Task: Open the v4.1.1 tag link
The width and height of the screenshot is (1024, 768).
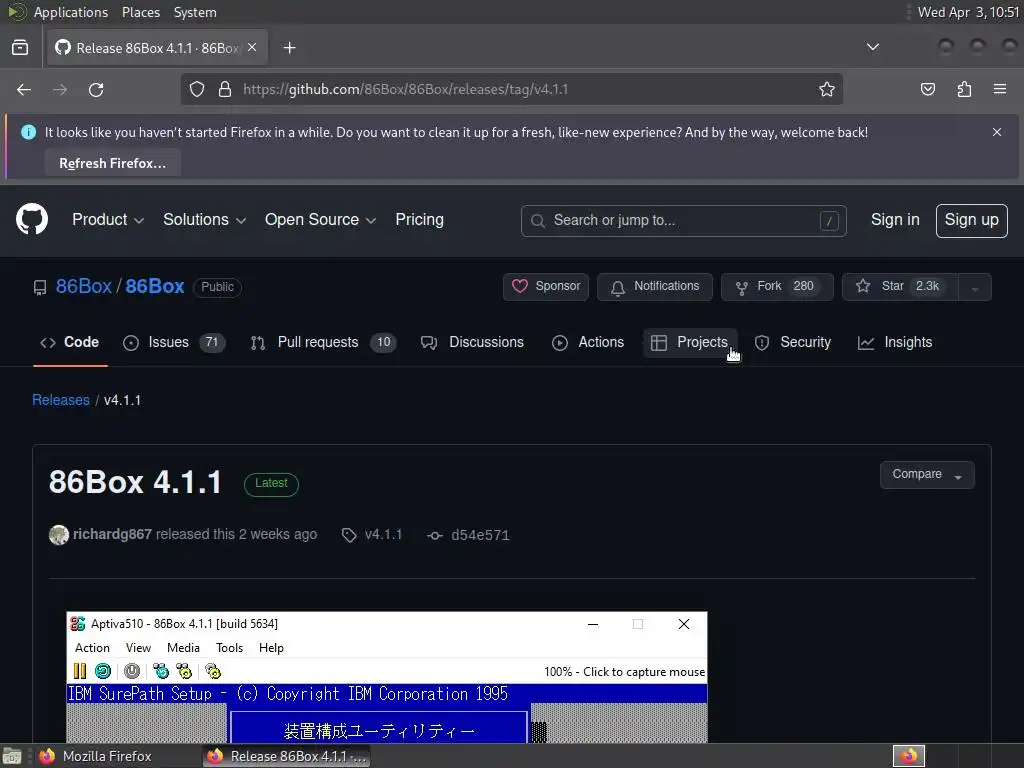Action: pyautogui.click(x=372, y=535)
